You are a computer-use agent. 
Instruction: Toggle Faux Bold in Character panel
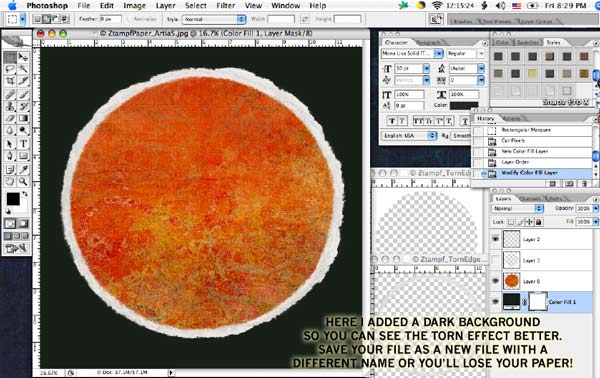click(x=392, y=121)
